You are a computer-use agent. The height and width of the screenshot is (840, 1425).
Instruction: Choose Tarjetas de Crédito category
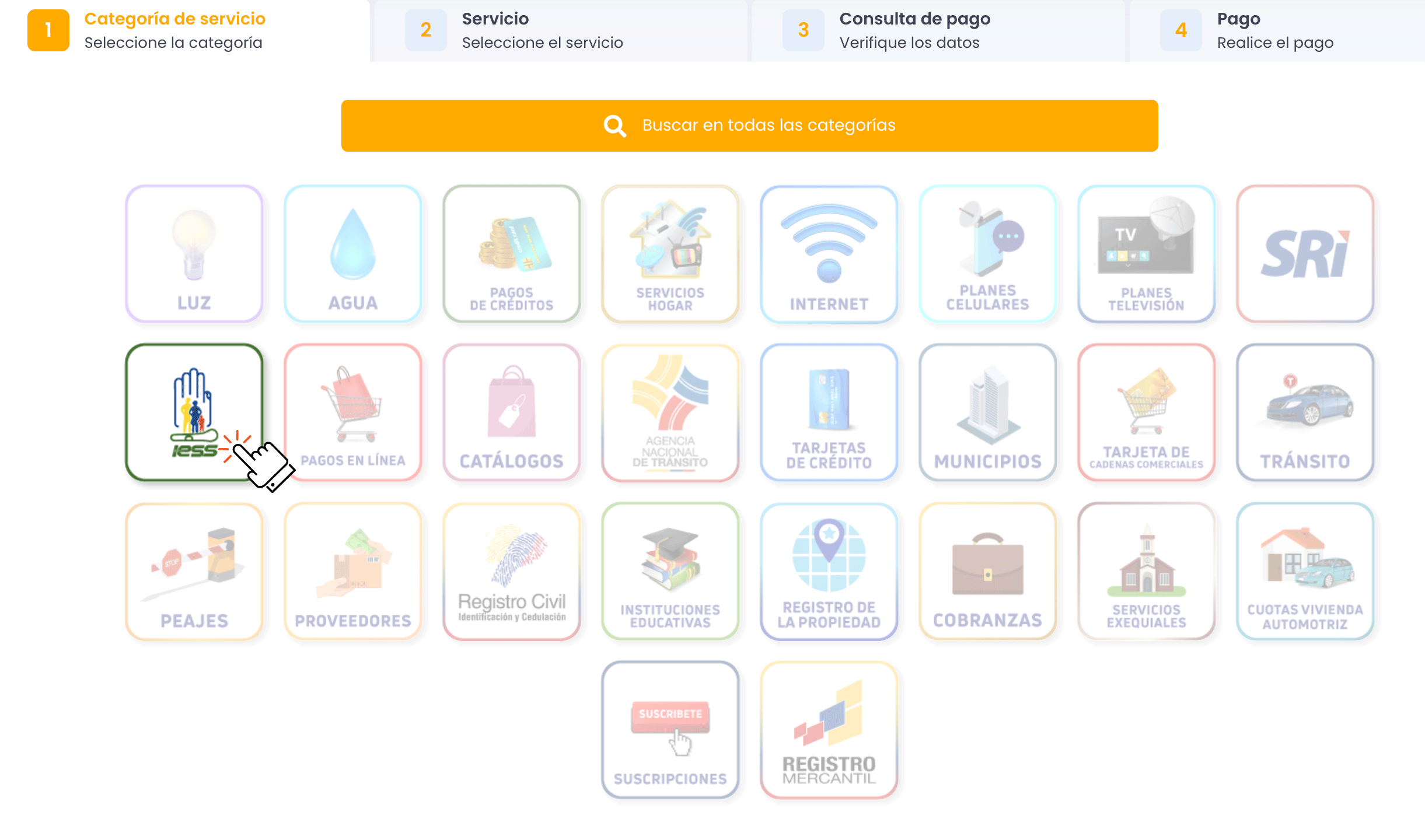[x=829, y=412]
